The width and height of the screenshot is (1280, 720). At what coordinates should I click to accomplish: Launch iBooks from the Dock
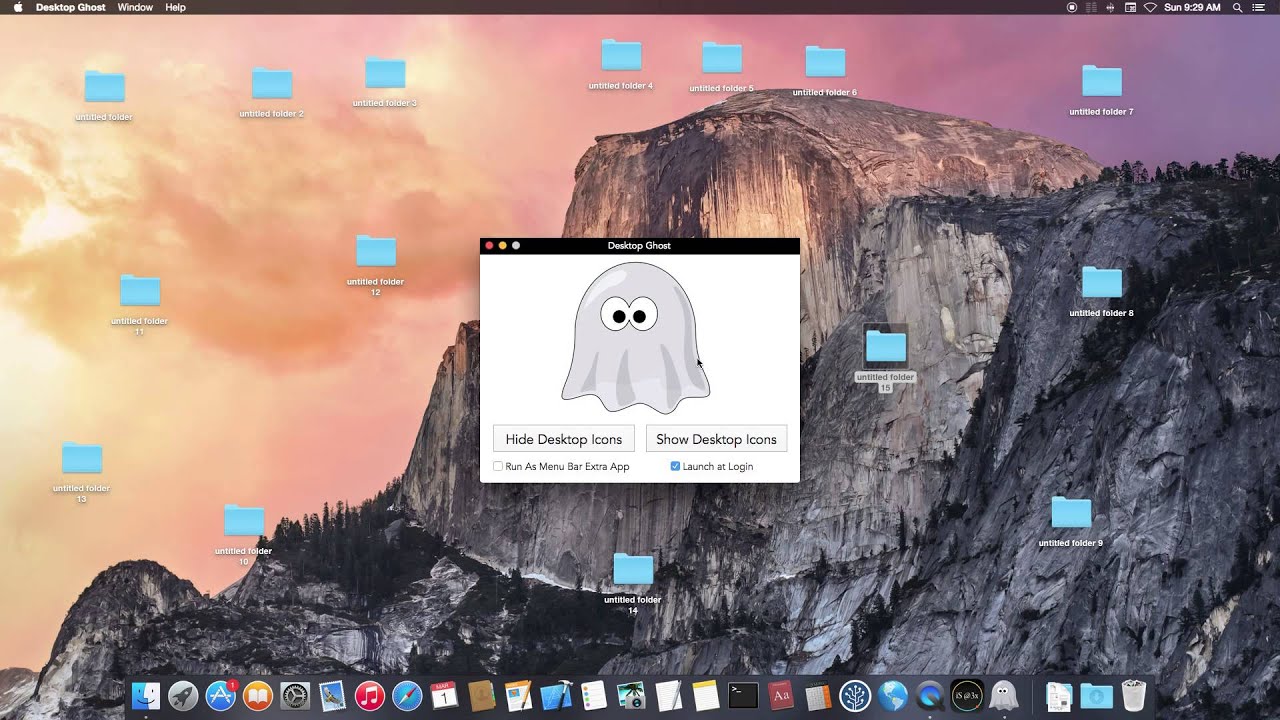pos(258,696)
